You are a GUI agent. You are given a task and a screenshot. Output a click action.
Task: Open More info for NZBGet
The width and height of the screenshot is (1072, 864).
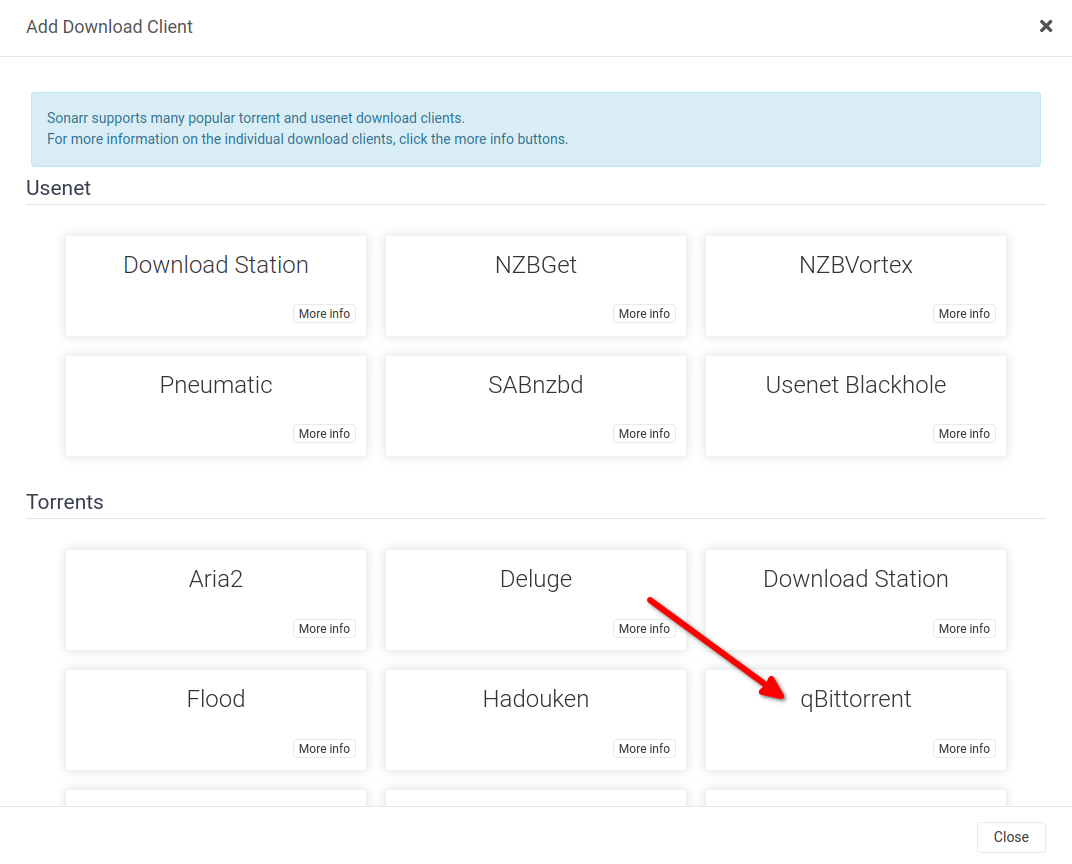pos(644,313)
